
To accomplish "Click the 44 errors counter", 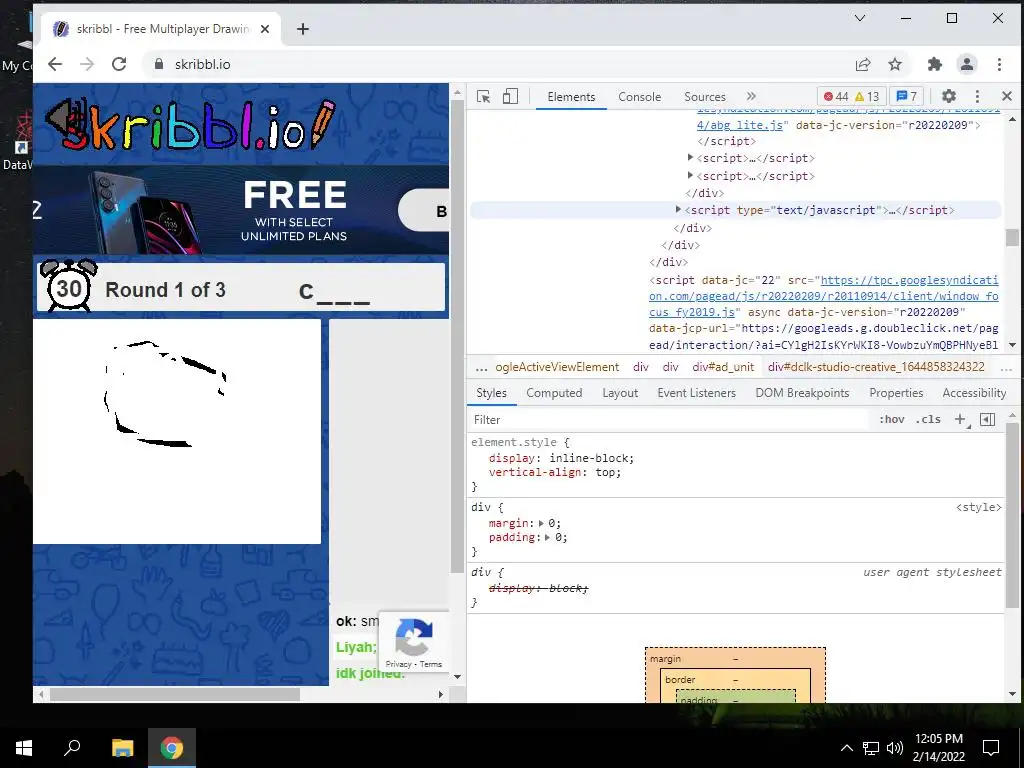I will pyautogui.click(x=835, y=97).
